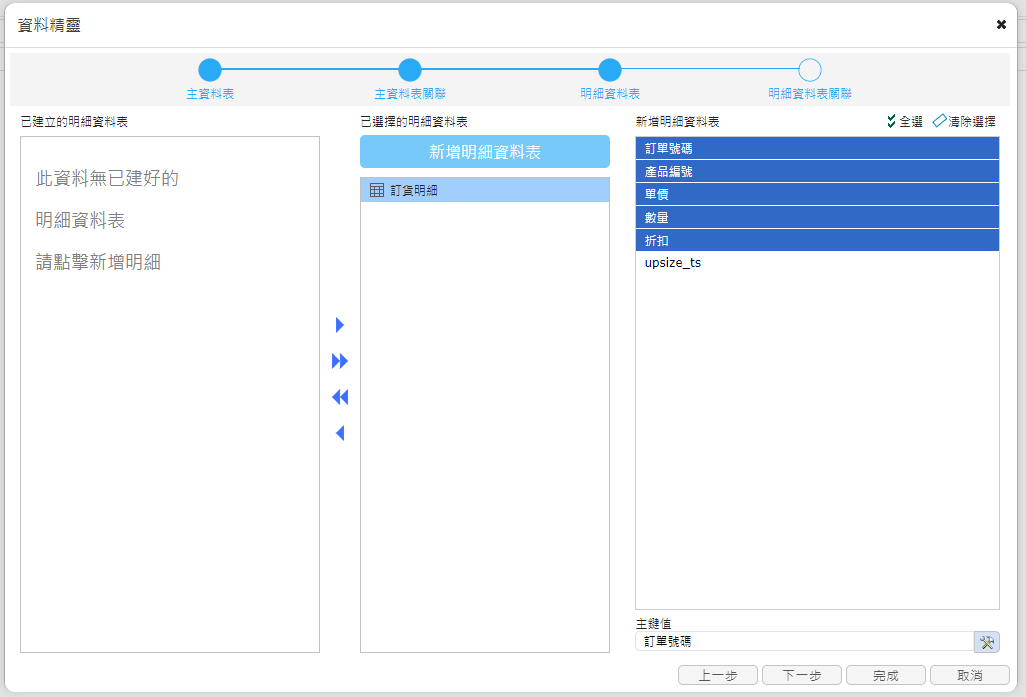This screenshot has height=697, width=1026.
Task: Toggle the 產品編號 field selection
Action: [x=817, y=171]
